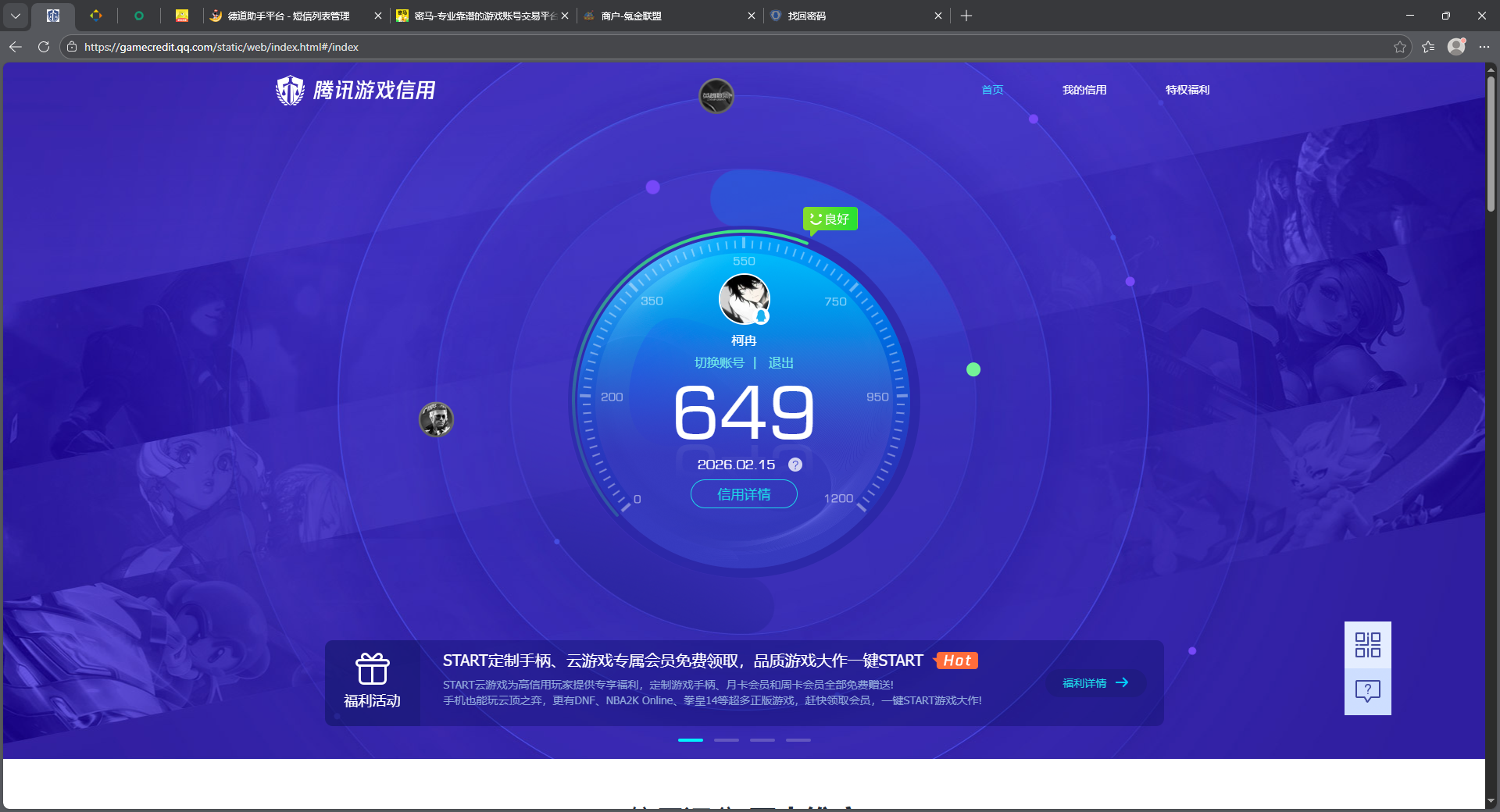Click 切换账号 to switch account
Image resolution: width=1500 pixels, height=812 pixels.
coord(720,363)
